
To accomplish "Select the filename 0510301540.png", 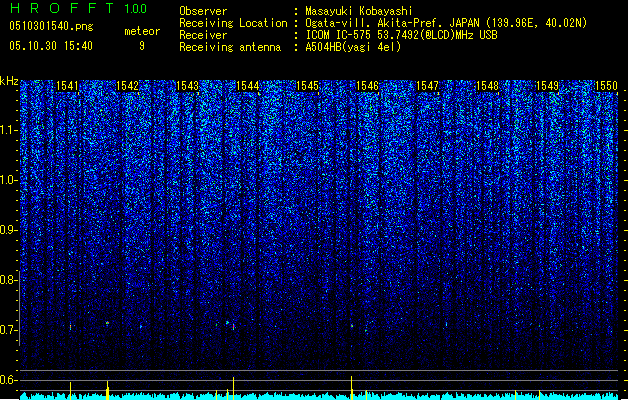I will click(51, 26).
